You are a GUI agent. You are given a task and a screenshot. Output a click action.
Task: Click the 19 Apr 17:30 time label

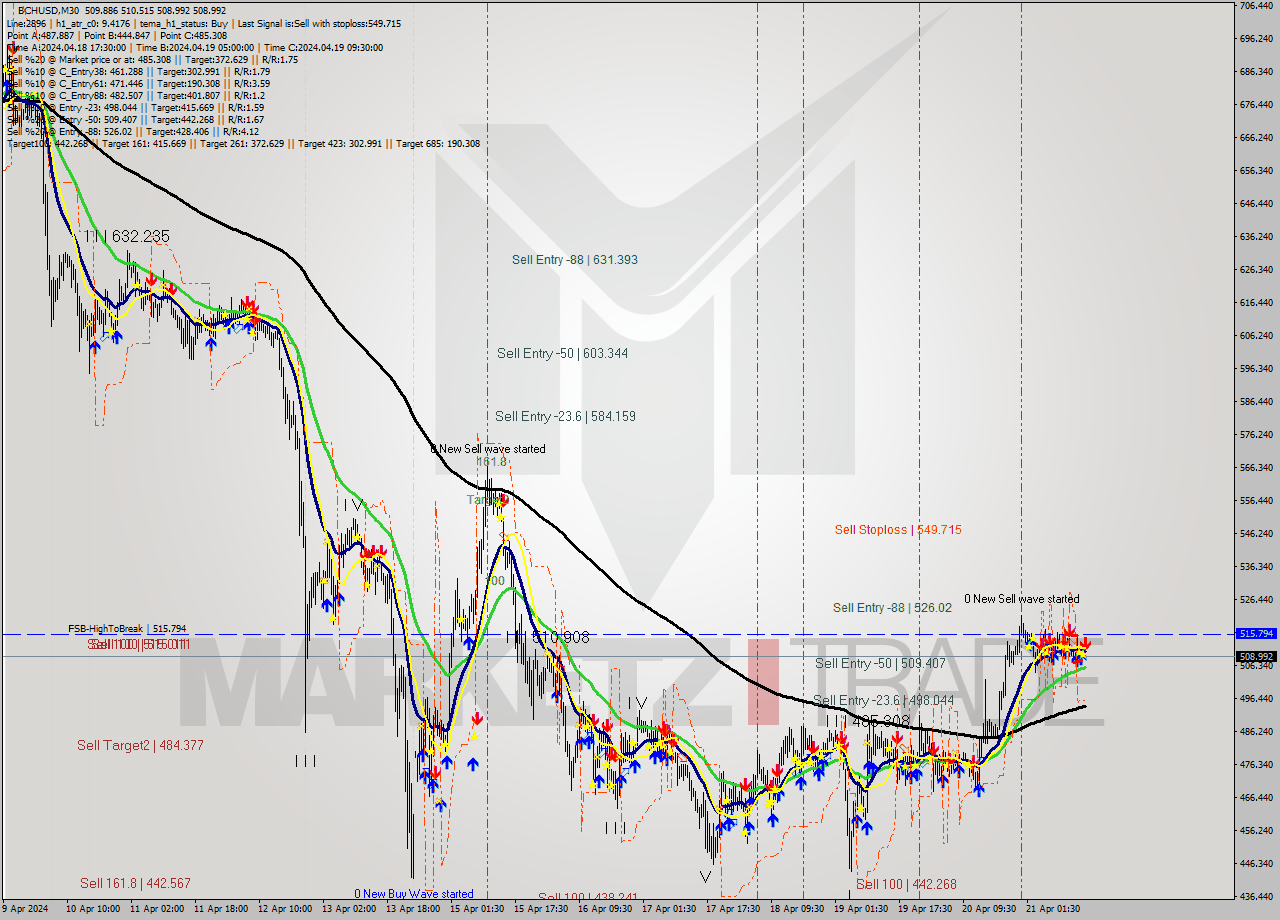pyautogui.click(x=925, y=910)
